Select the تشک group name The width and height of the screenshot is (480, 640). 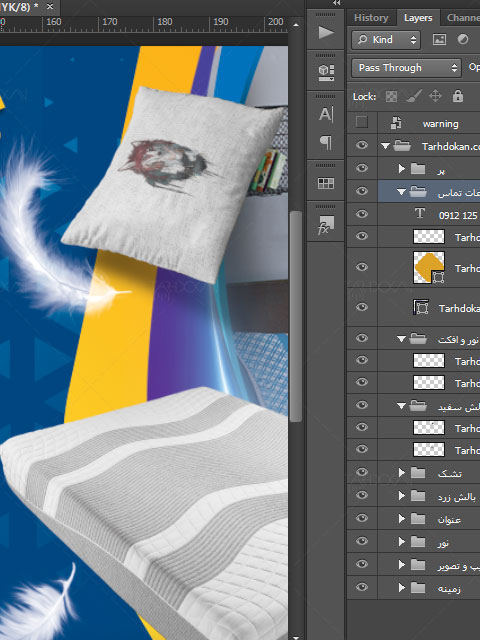pos(449,473)
